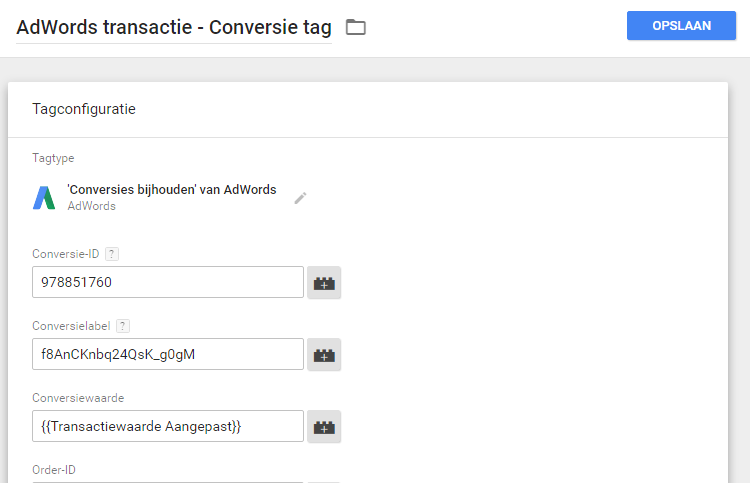Show help for Conversie-ID field
Screen dimensions: 750x483
coord(112,254)
